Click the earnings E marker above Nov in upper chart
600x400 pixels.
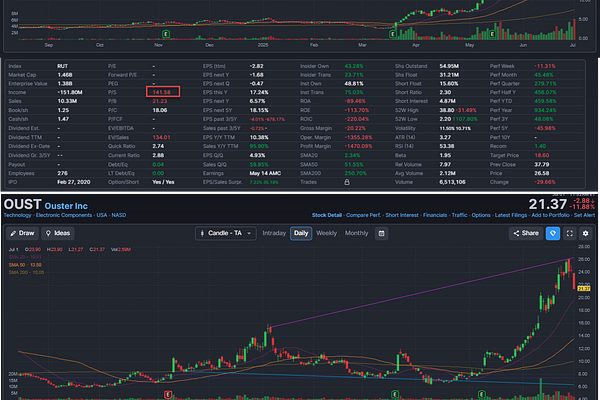pyautogui.click(x=166, y=34)
